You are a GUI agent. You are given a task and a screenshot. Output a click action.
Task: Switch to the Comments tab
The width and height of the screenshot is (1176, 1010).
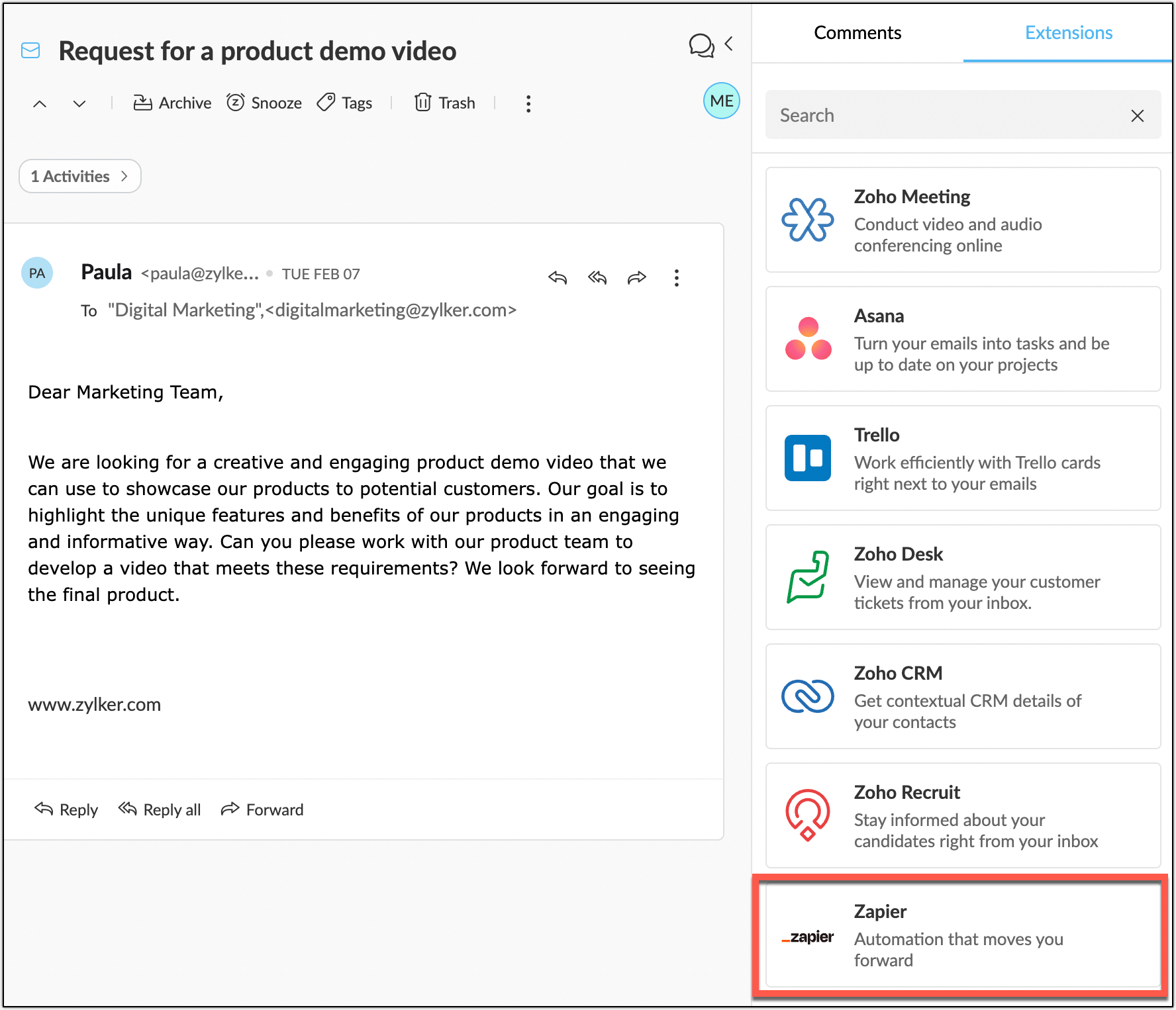coord(857,32)
